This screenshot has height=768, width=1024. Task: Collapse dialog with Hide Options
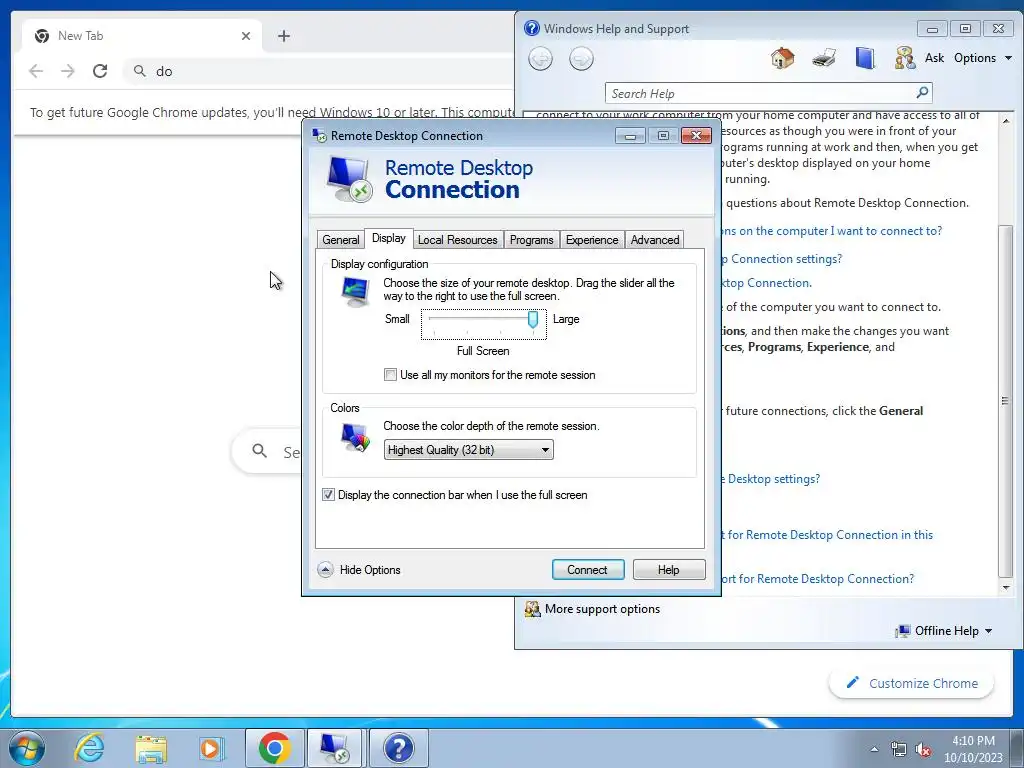point(360,570)
